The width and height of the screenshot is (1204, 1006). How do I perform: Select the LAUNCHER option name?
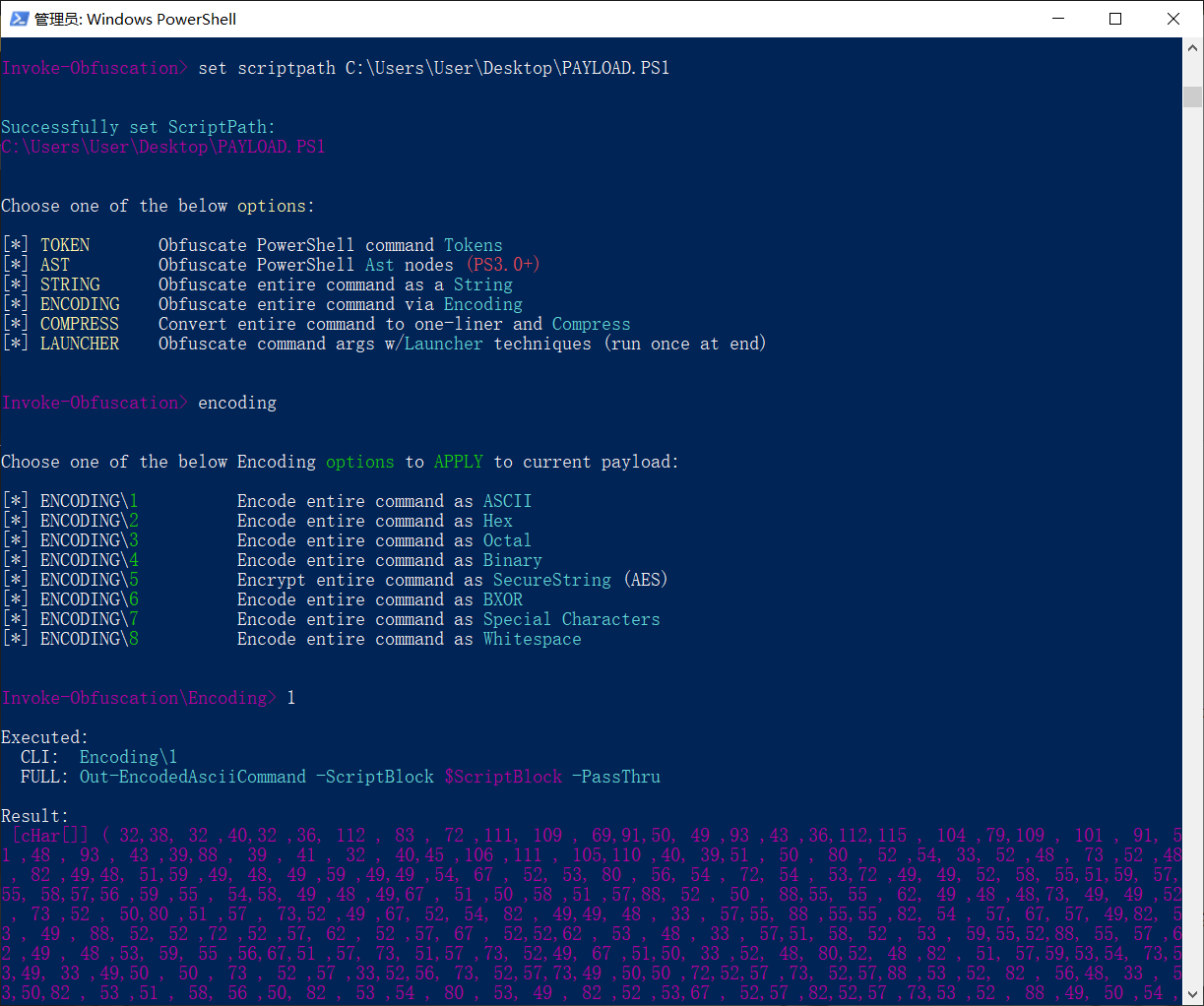[x=80, y=344]
